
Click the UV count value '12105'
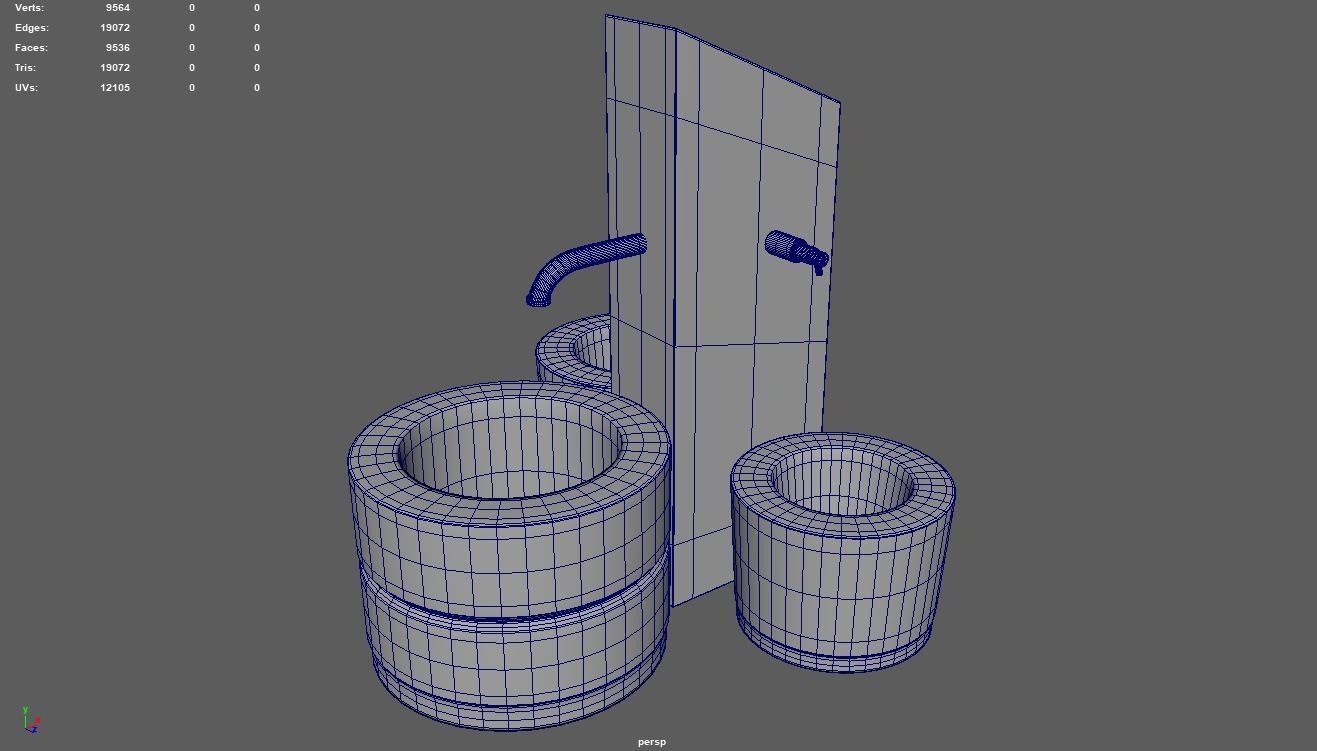[115, 88]
